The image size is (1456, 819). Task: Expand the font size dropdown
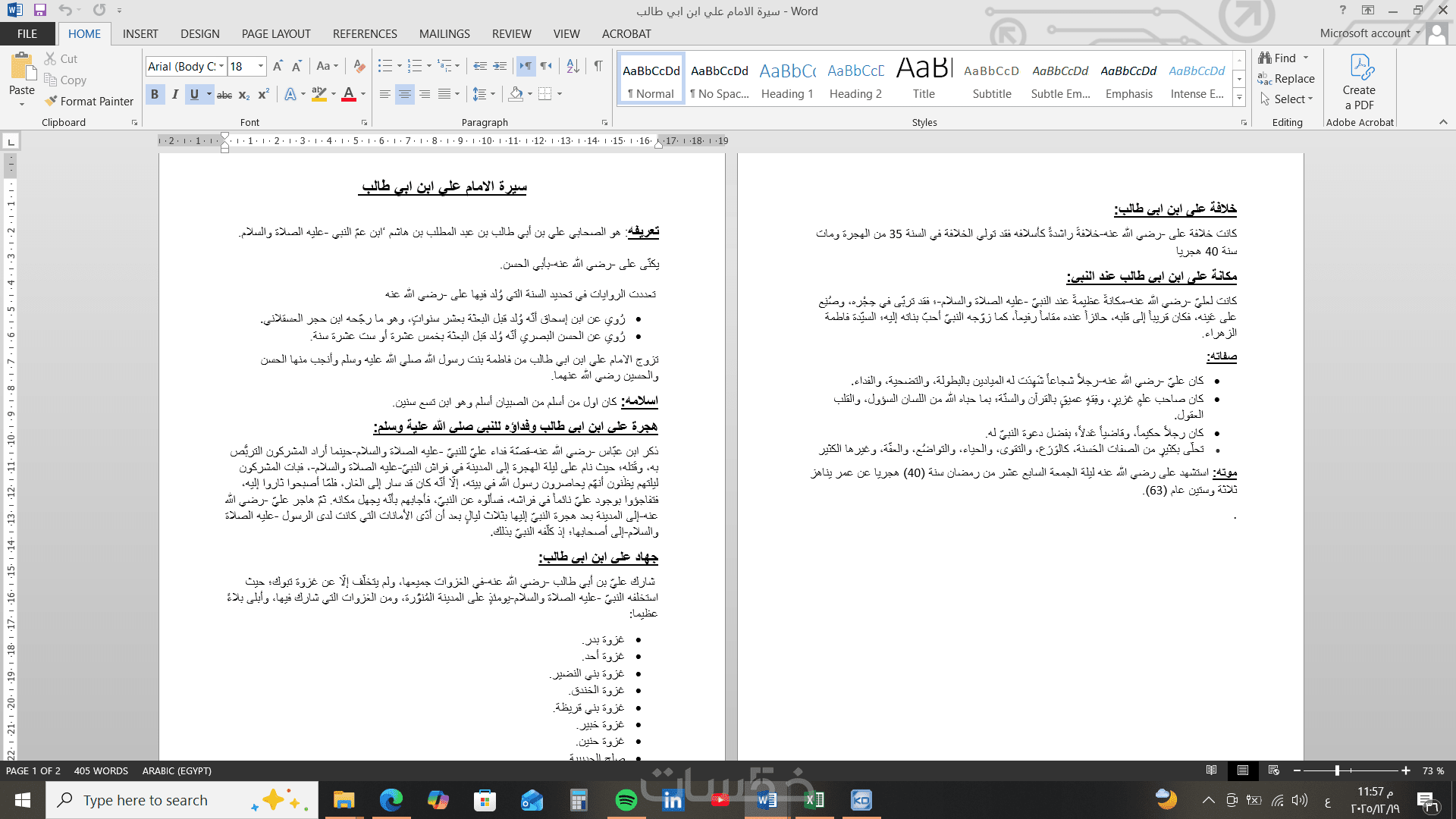(261, 66)
